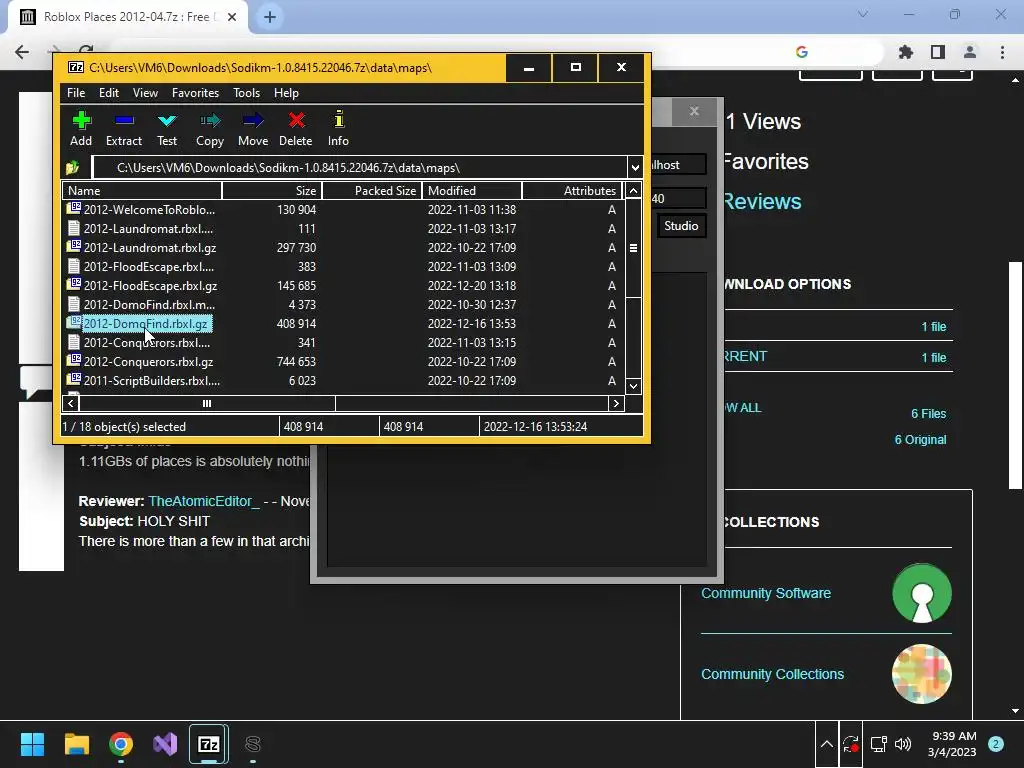The image size is (1024, 768).
Task: Click the Copy toolbar icon
Action: click(210, 129)
